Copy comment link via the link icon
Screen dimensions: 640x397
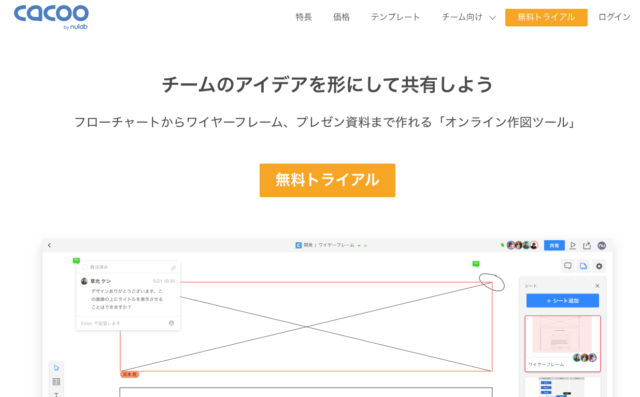173,268
